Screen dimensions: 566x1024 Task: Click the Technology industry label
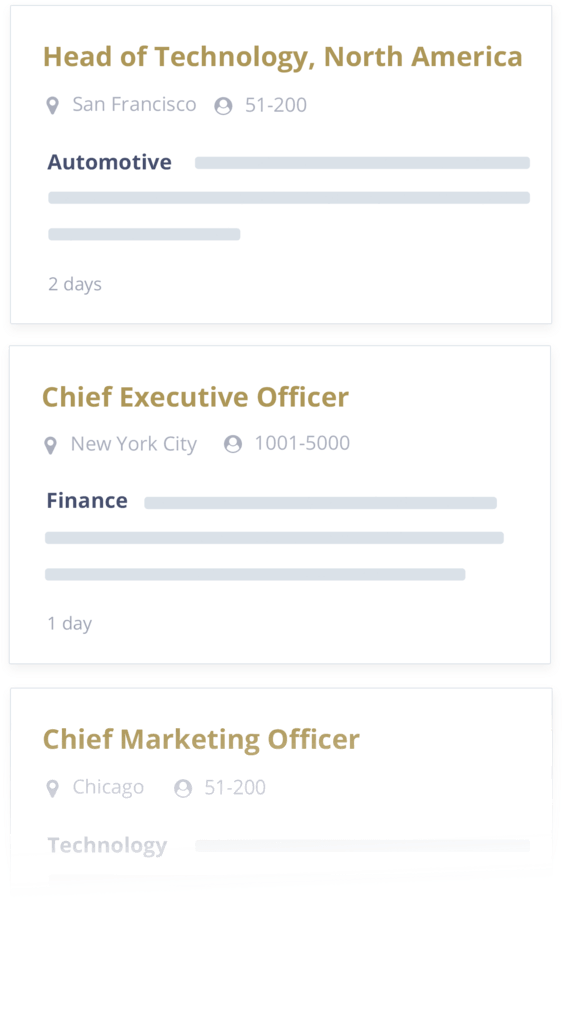tap(108, 845)
